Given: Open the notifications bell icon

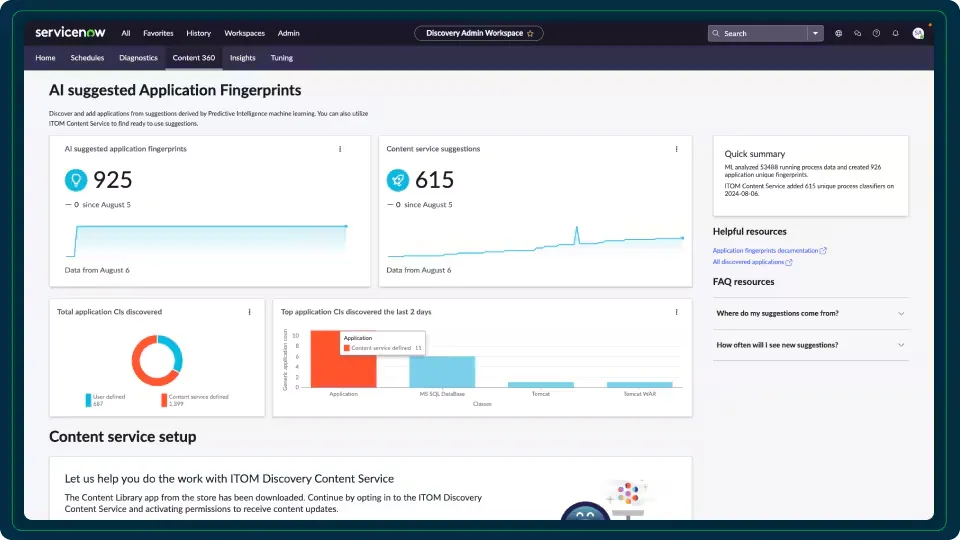Looking at the screenshot, I should [x=895, y=34].
